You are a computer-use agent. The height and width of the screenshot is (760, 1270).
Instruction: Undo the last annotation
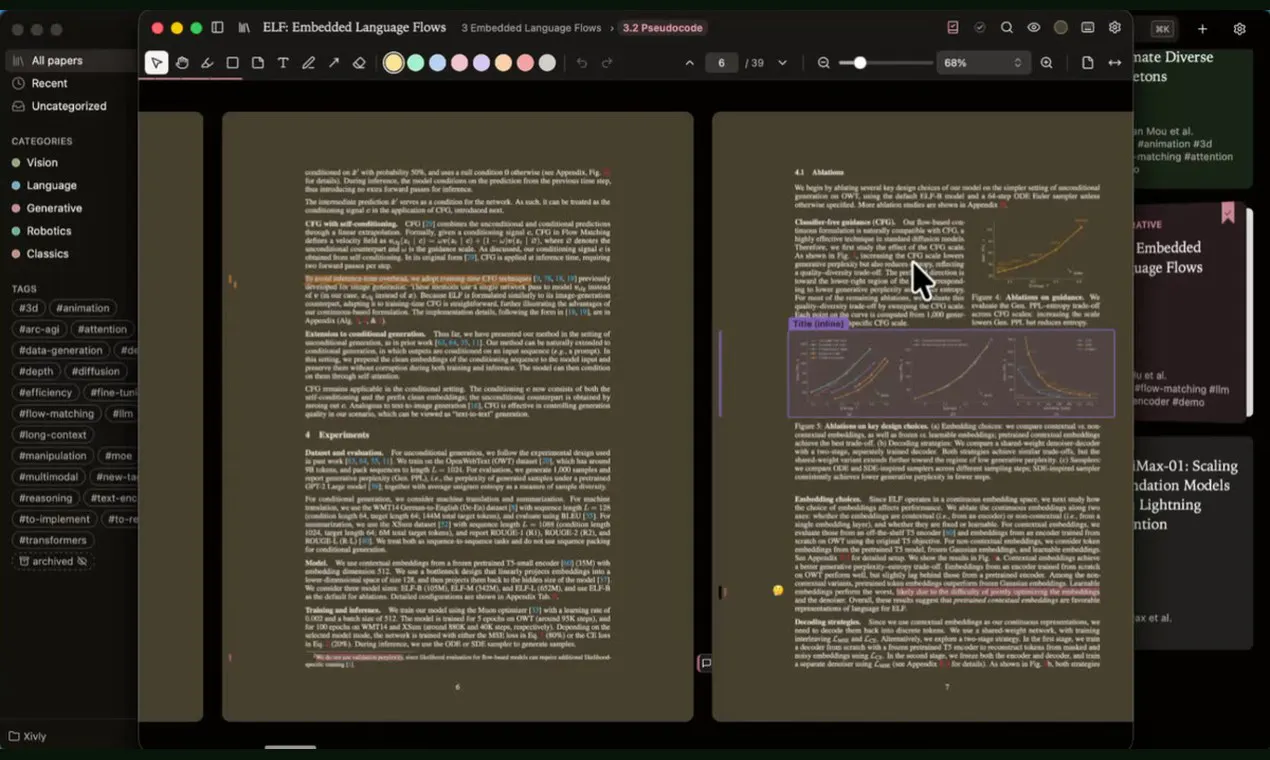[x=582, y=63]
